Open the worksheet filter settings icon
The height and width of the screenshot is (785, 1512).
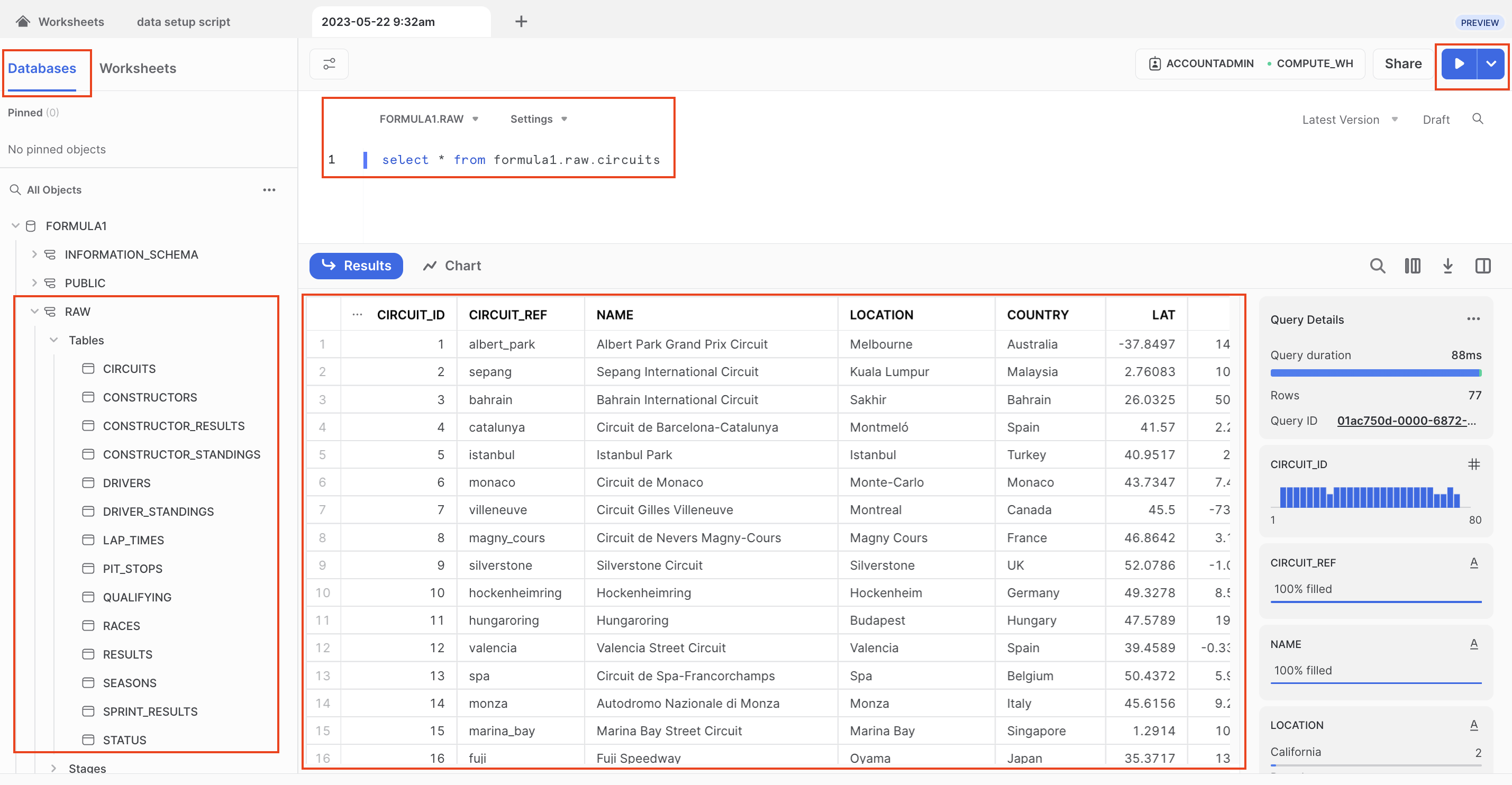pyautogui.click(x=329, y=63)
